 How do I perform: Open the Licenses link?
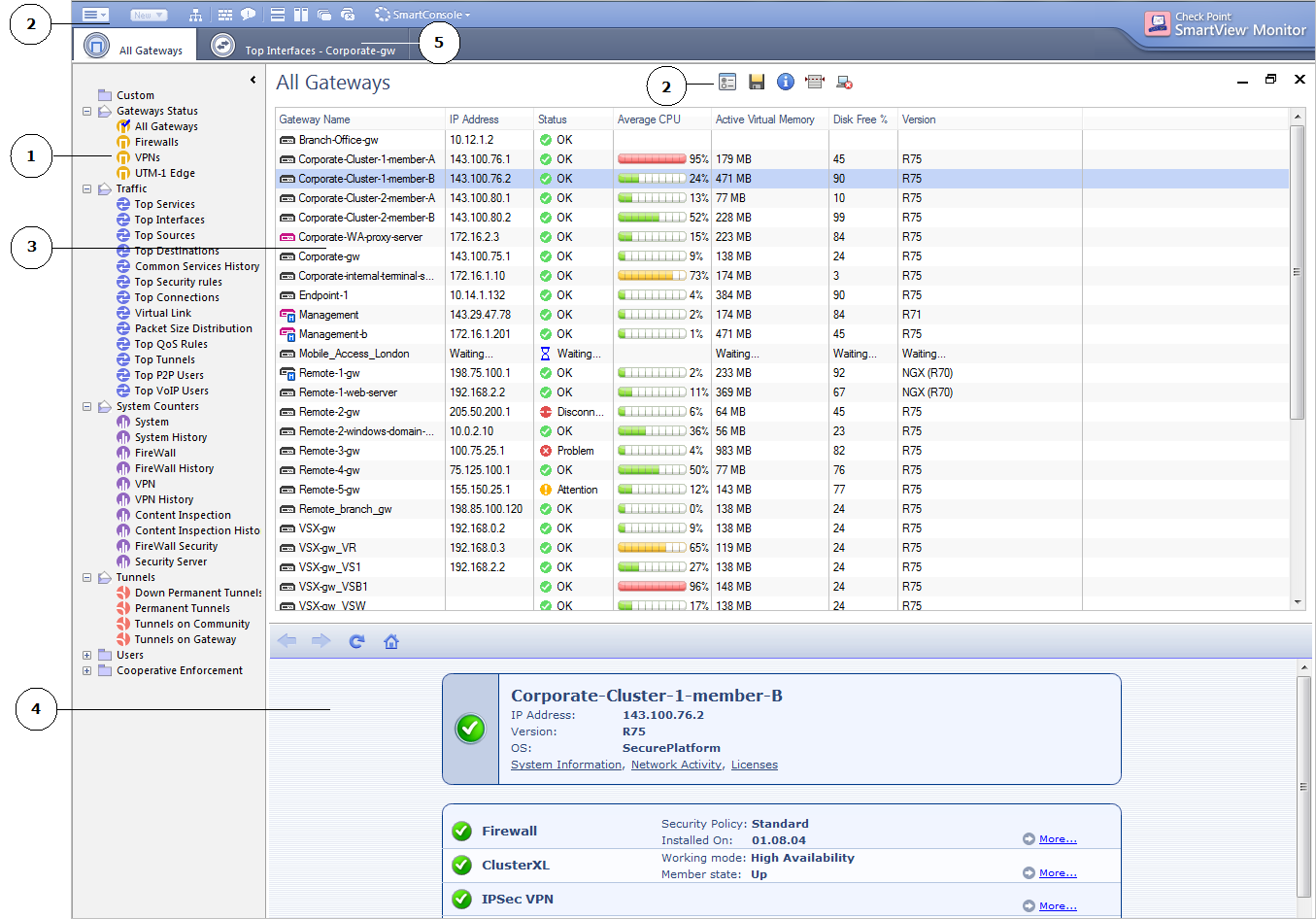[755, 766]
